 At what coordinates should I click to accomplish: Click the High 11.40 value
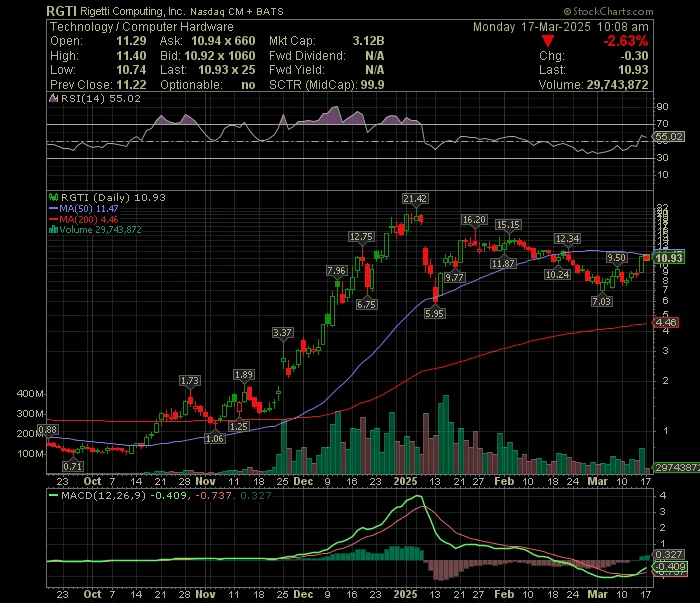131,56
